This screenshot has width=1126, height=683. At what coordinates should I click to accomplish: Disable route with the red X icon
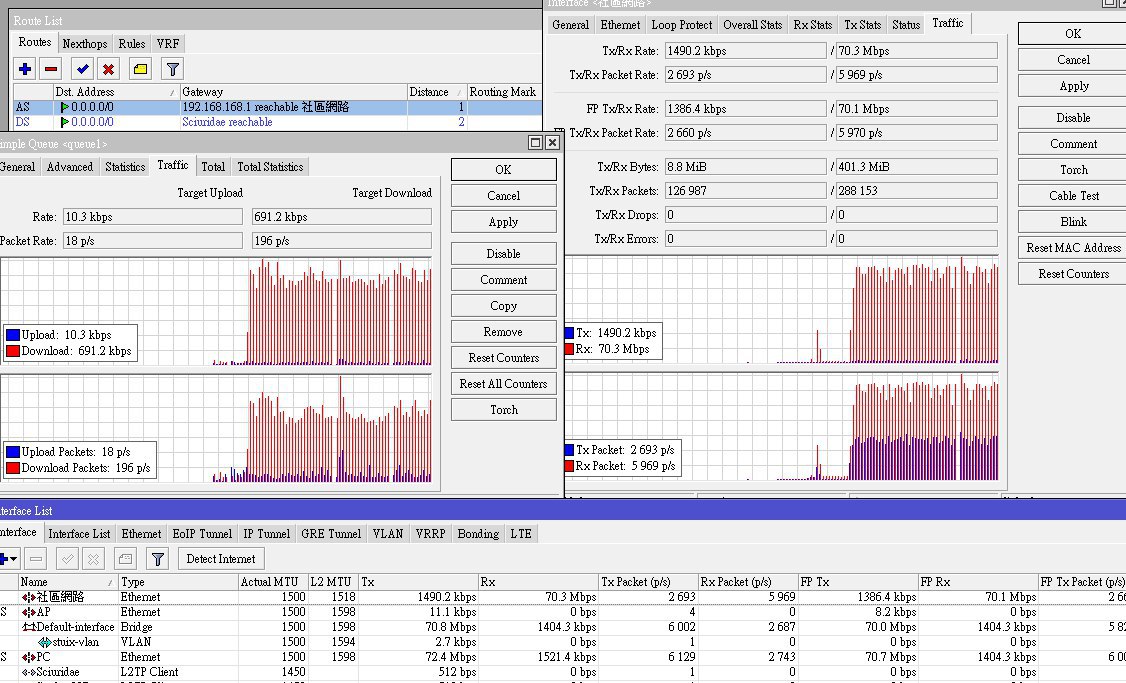(108, 69)
